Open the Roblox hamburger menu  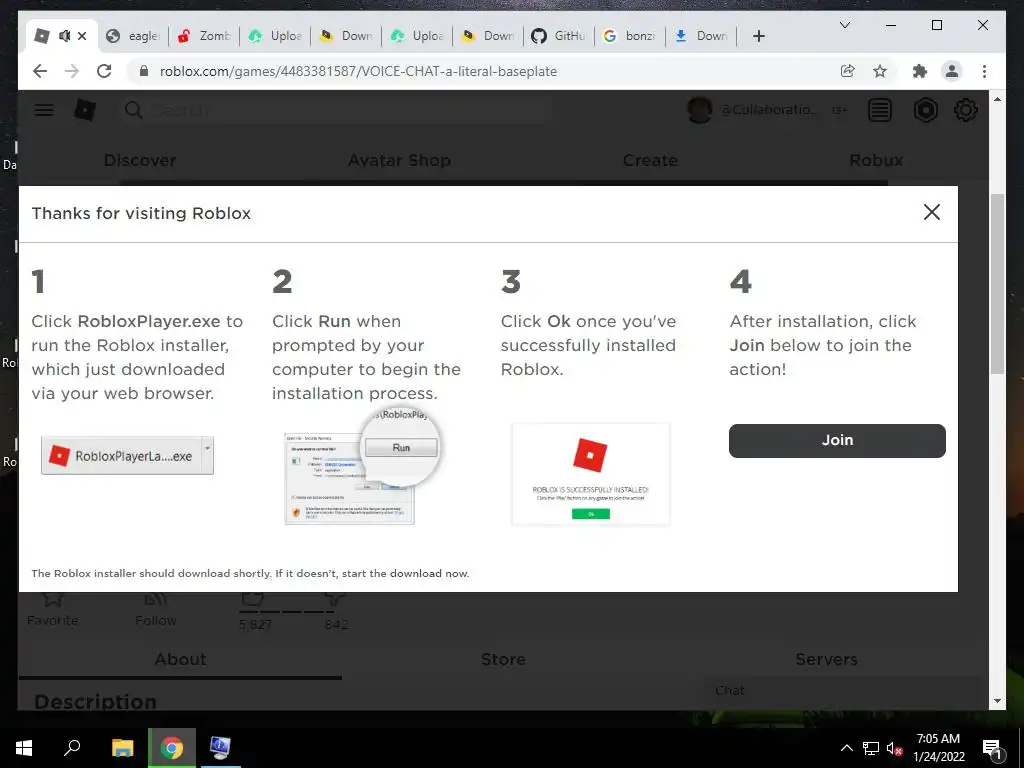point(44,110)
